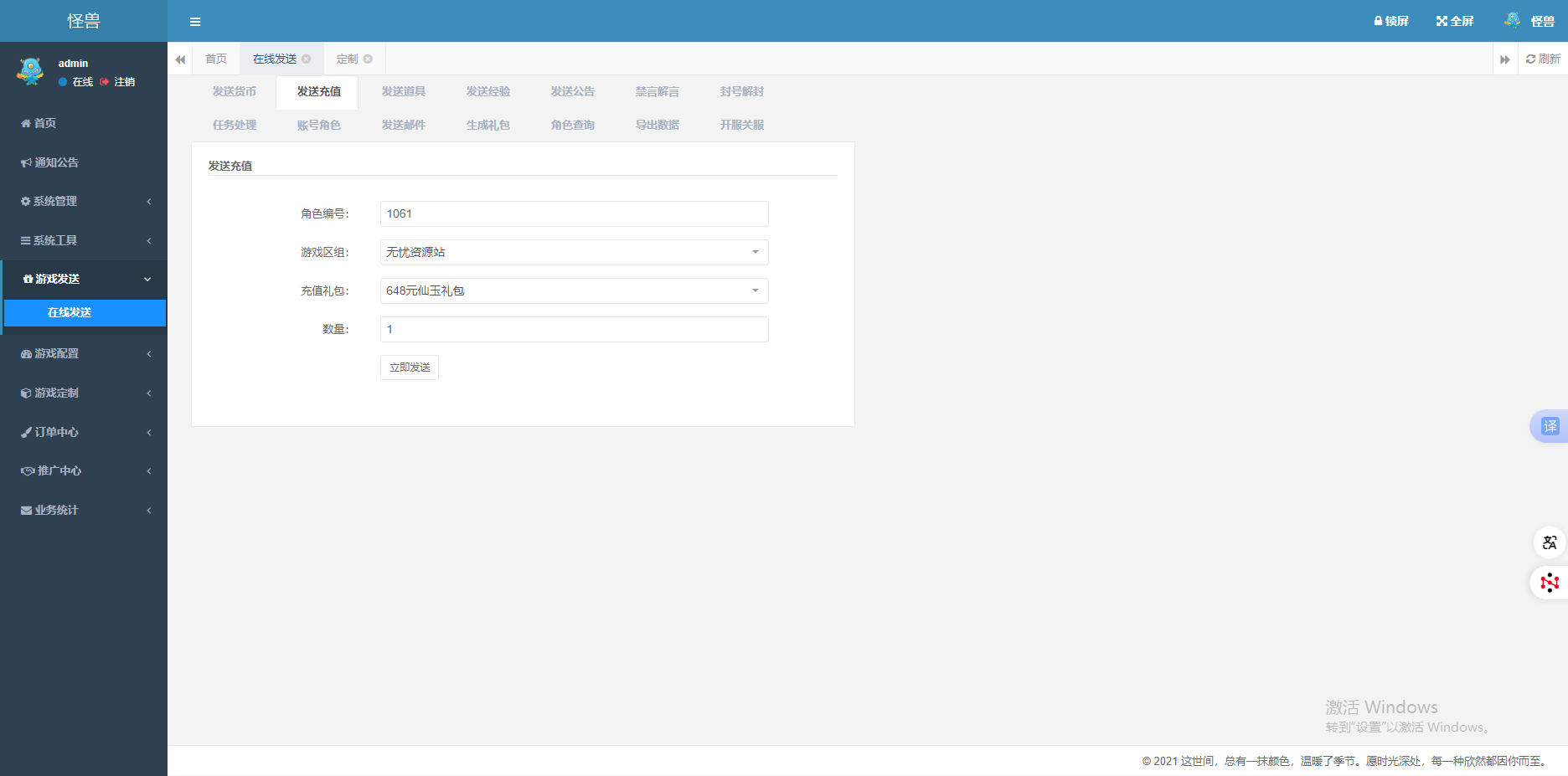This screenshot has height=776, width=1568.
Task: Open the 发送道具 tab
Action: click(x=403, y=91)
